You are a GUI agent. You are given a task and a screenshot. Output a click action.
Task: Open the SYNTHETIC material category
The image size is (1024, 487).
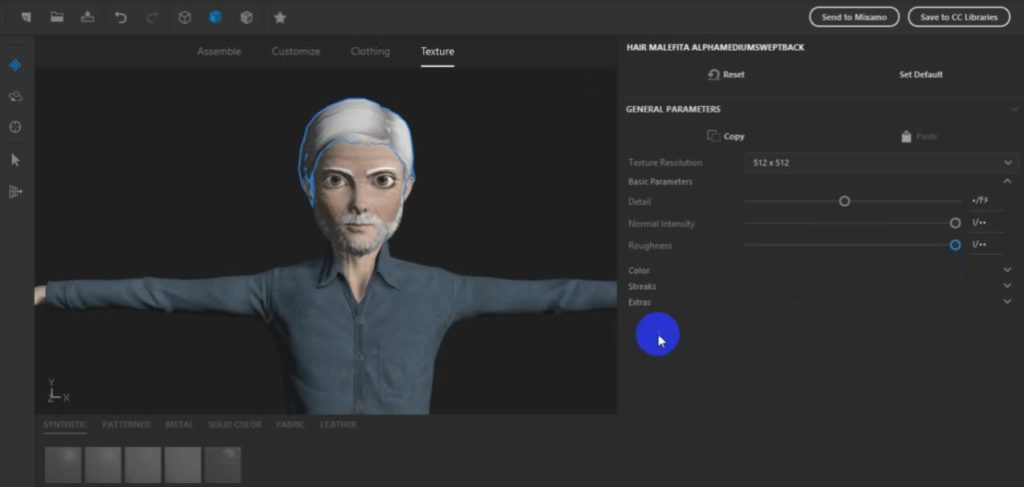(65, 424)
